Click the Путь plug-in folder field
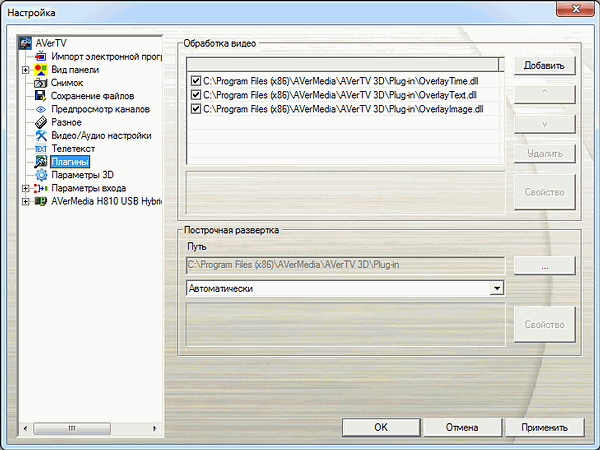 pyautogui.click(x=345, y=265)
